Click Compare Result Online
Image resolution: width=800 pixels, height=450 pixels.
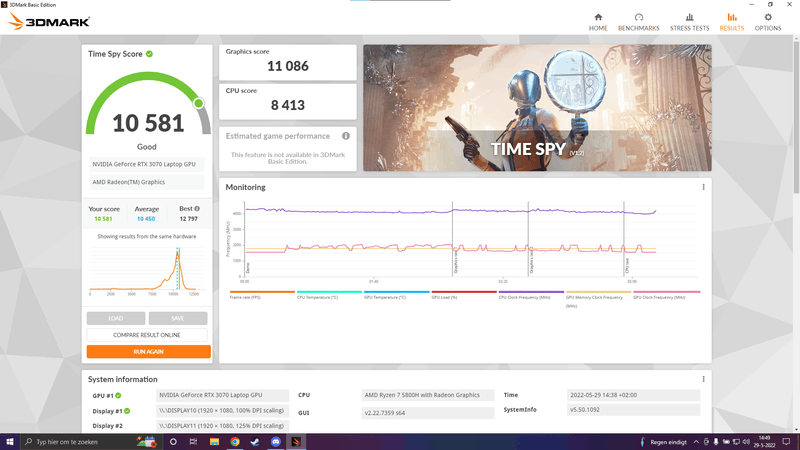147,335
